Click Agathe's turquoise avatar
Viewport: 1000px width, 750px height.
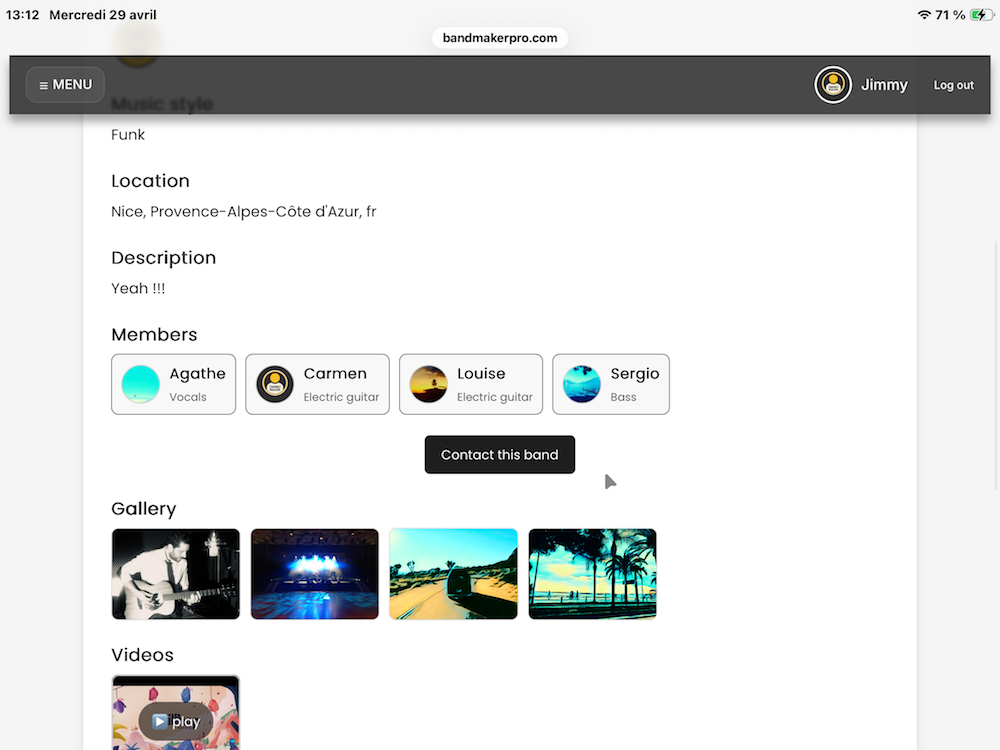point(140,384)
